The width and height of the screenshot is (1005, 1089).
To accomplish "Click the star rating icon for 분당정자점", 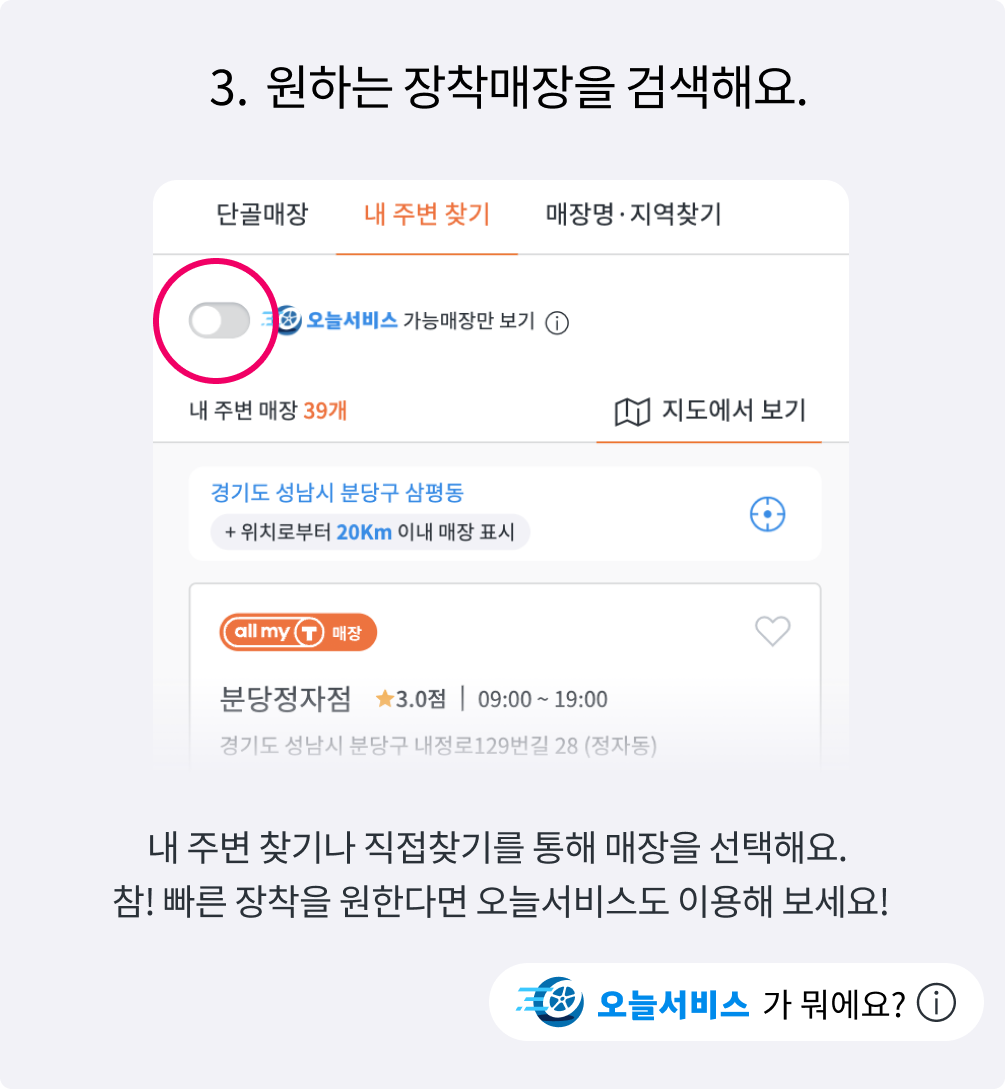I will pos(385,700).
